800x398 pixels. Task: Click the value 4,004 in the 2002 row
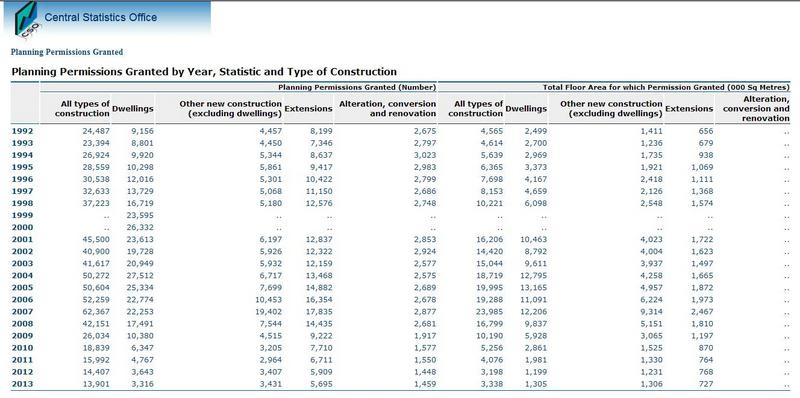pos(652,252)
